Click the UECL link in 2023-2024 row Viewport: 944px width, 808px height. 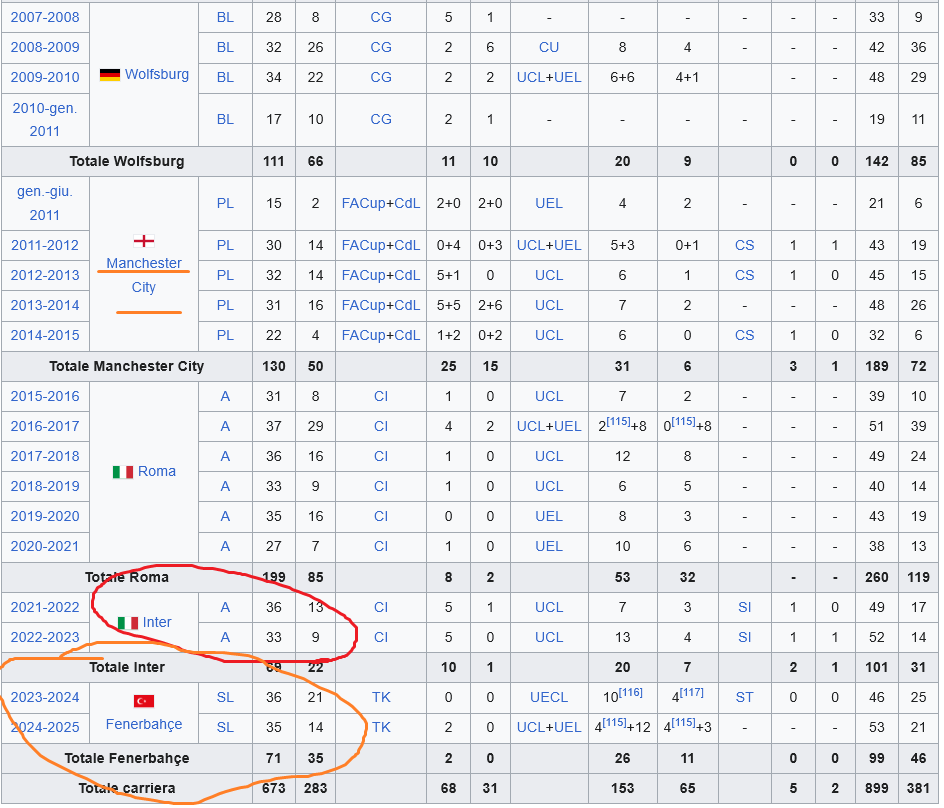point(548,697)
